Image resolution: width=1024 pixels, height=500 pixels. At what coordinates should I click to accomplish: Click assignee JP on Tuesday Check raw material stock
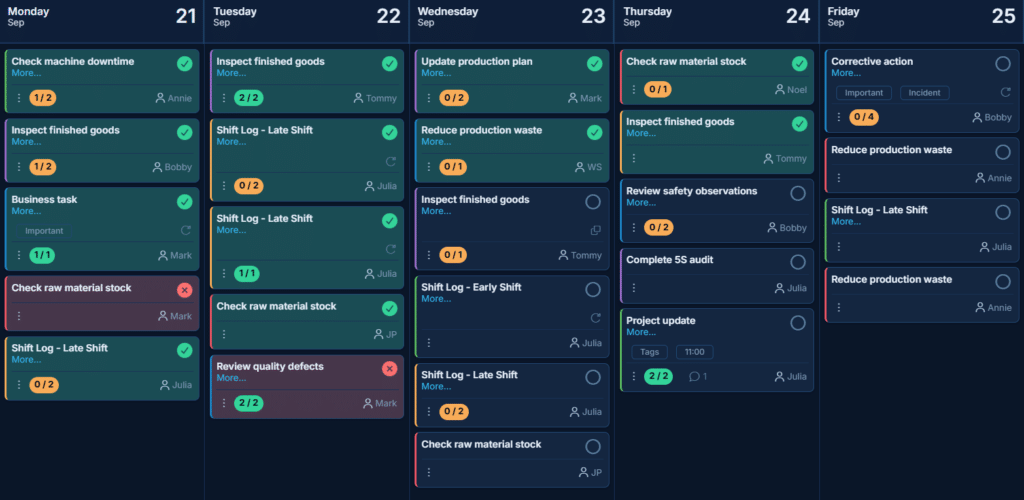pyautogui.click(x=385, y=334)
